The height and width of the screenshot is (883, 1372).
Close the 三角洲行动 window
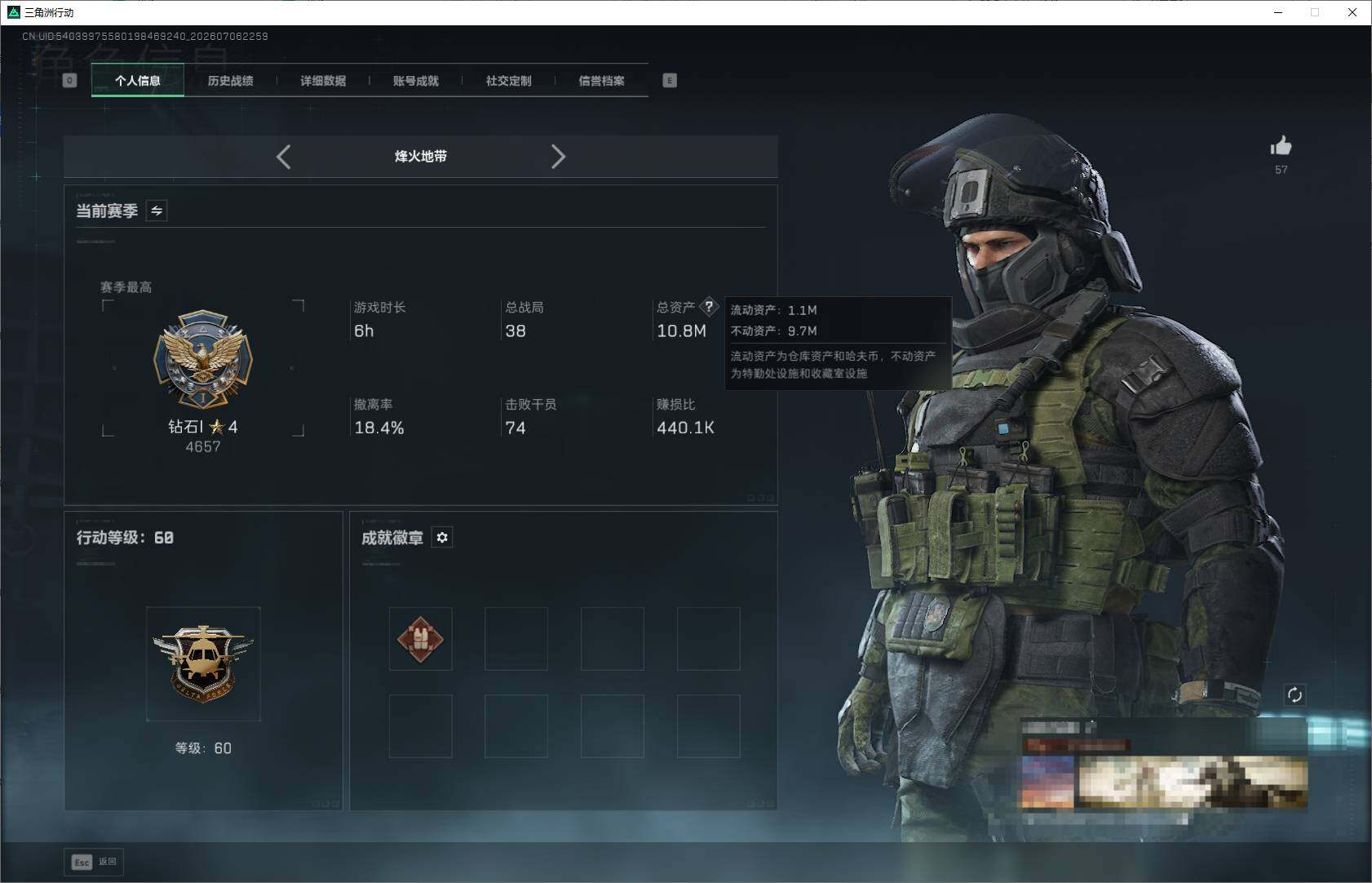coord(1352,12)
